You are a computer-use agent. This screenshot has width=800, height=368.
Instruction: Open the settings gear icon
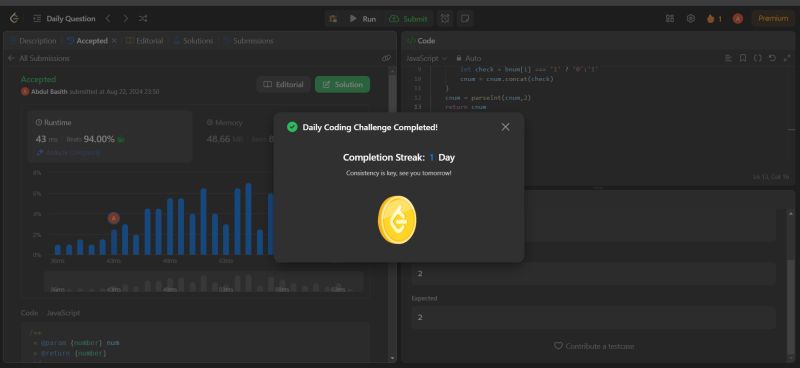pos(691,18)
